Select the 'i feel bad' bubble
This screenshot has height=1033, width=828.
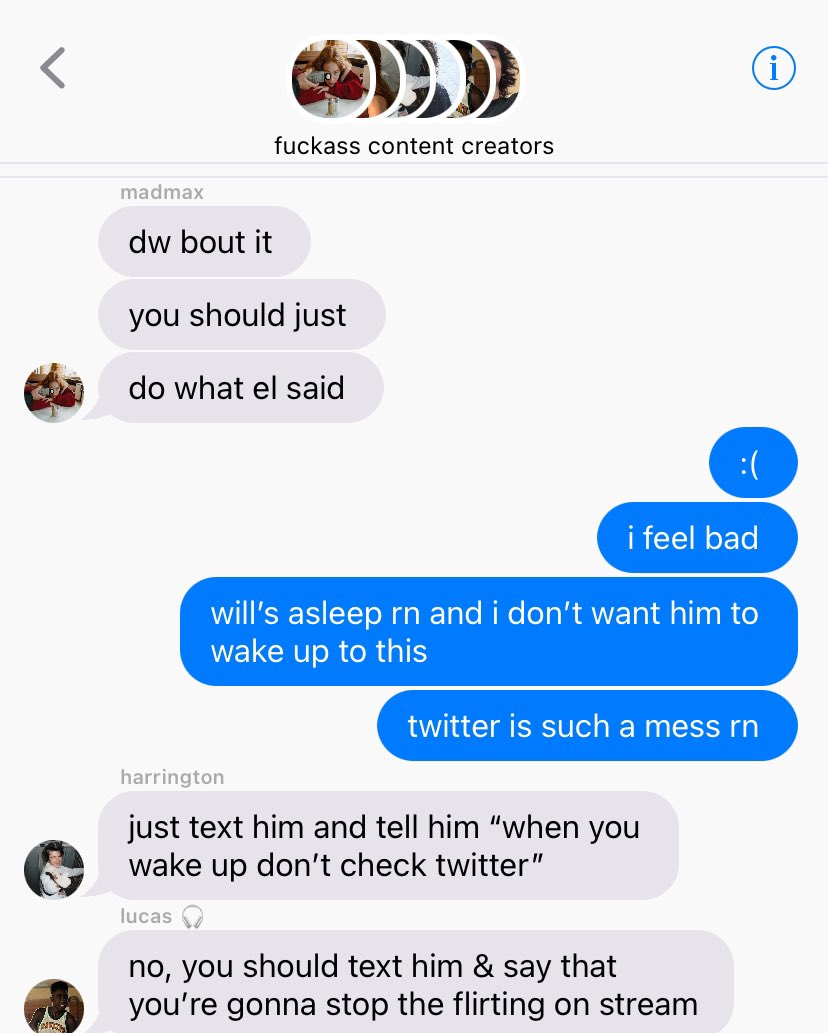pyautogui.click(x=697, y=538)
